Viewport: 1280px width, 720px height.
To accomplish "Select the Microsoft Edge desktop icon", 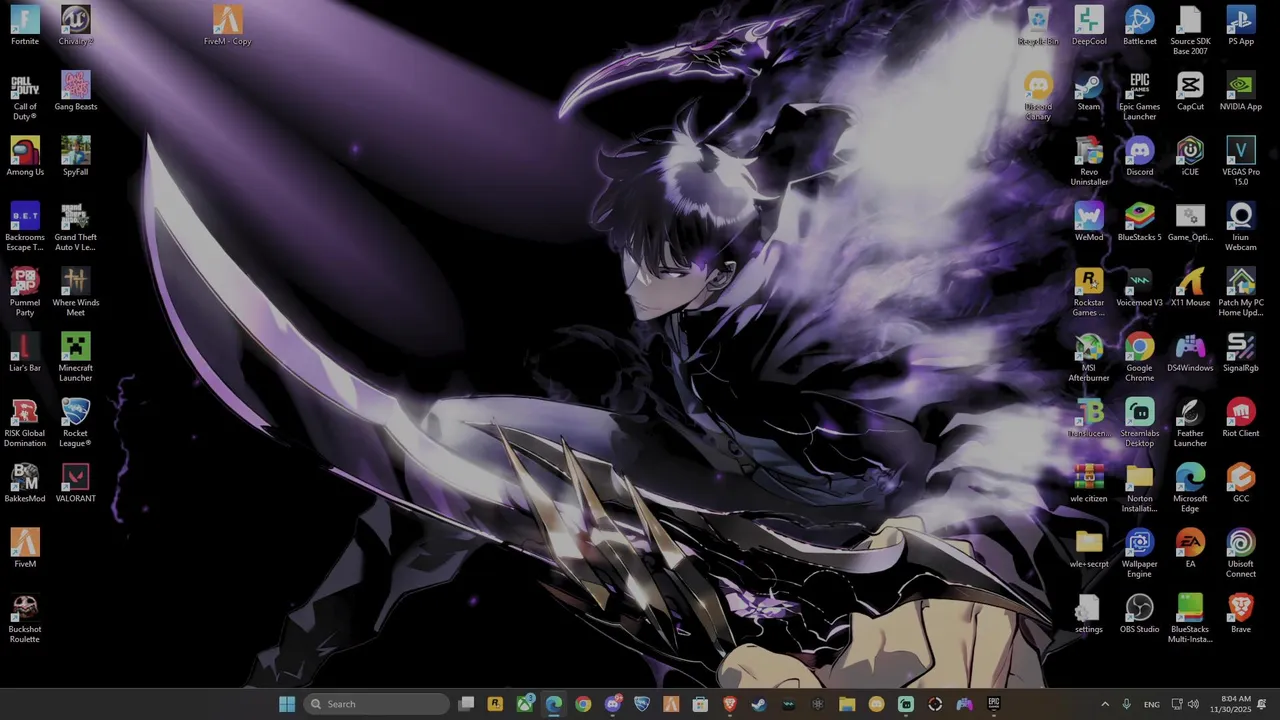I will pos(1190,489).
